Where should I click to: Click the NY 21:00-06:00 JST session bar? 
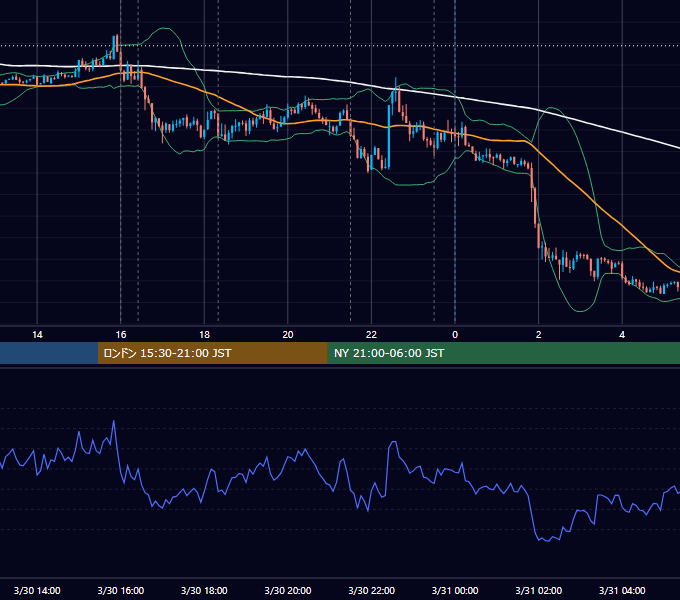pyautogui.click(x=503, y=353)
